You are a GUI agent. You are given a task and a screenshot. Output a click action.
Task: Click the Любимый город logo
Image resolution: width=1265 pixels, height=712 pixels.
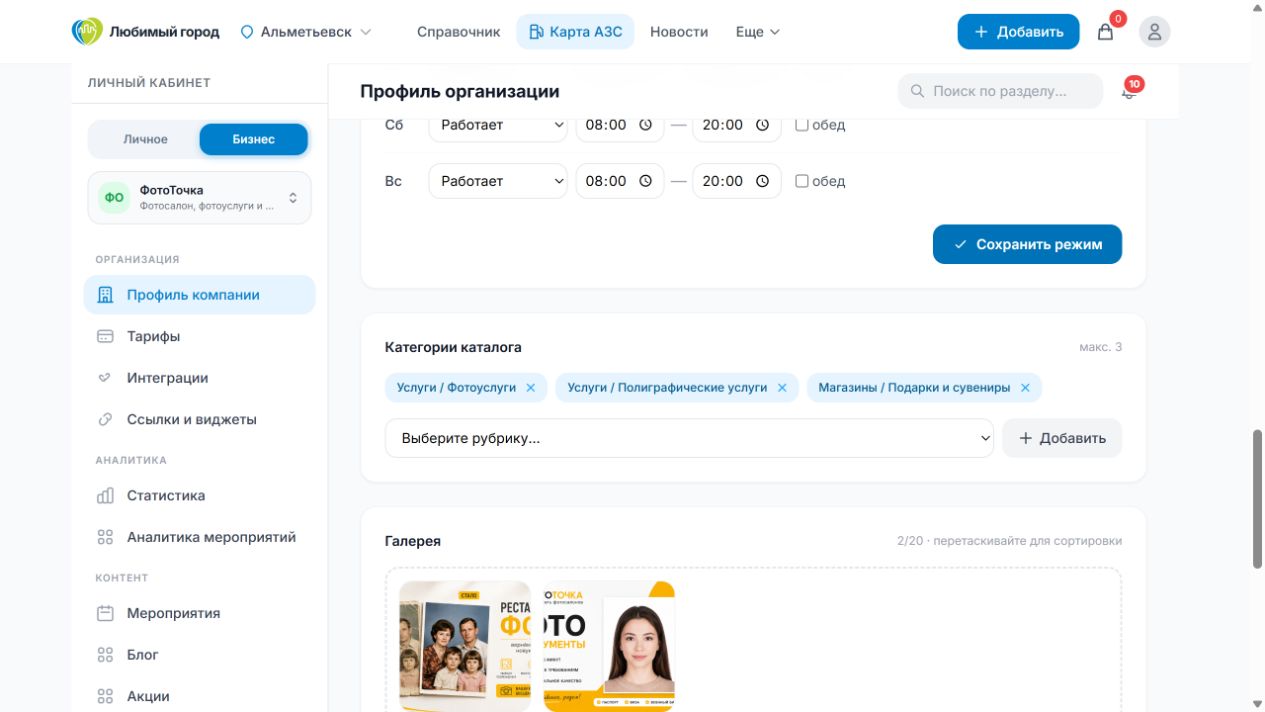click(146, 31)
